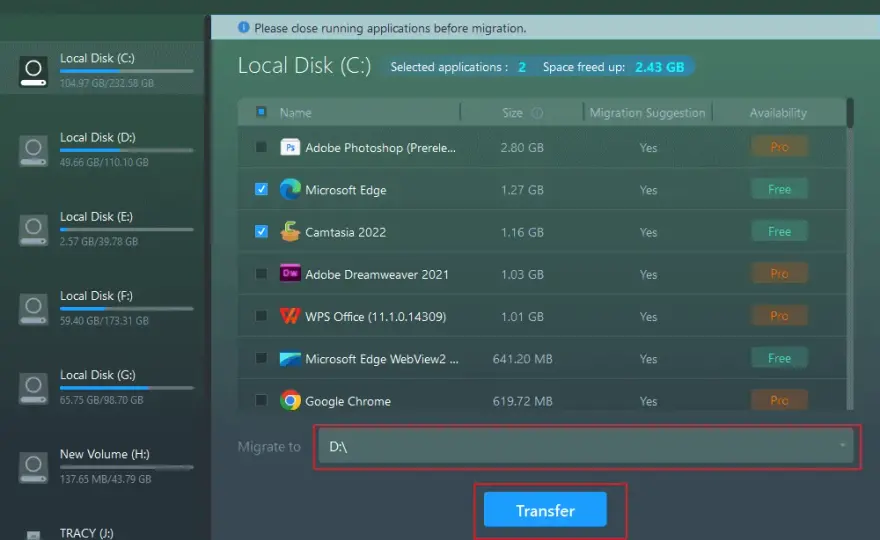Check the Microsoft Edge WebView2 checkbox

coord(261,358)
